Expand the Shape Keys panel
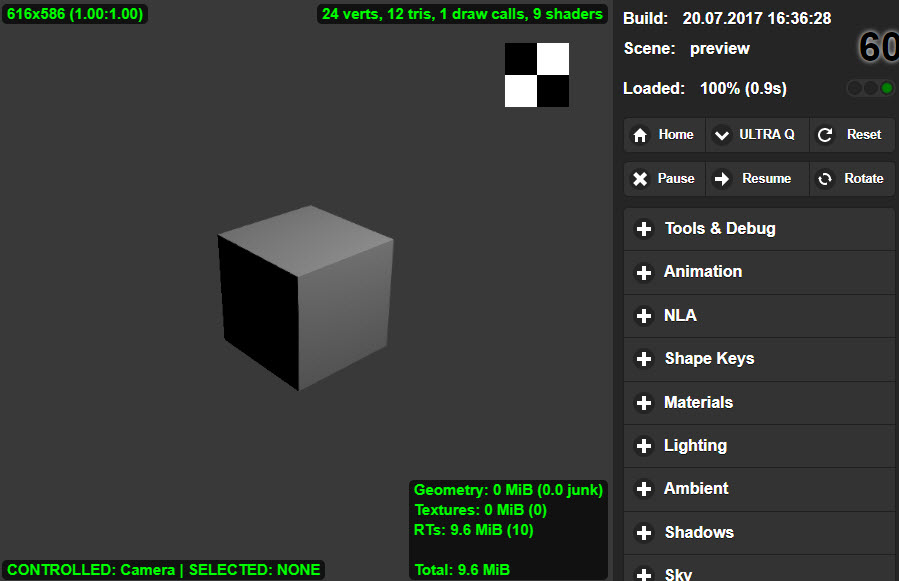 click(709, 359)
